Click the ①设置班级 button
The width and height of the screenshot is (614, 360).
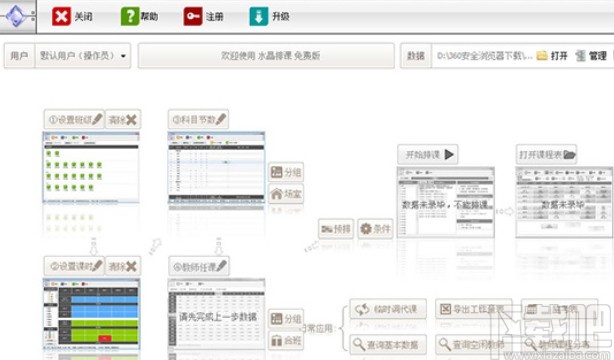tap(74, 119)
